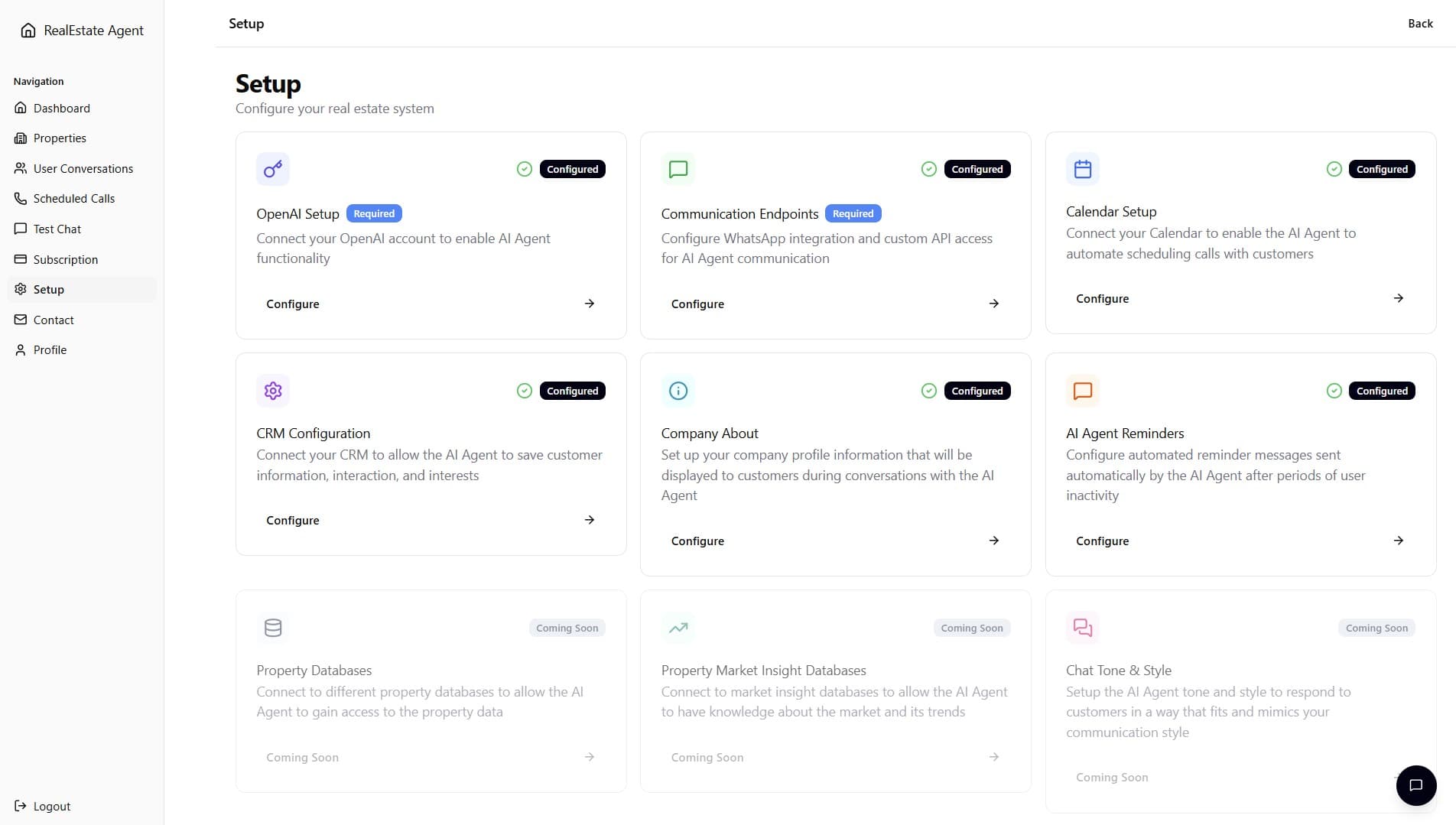
Task: Open the floating chat widget button
Action: click(1416, 785)
